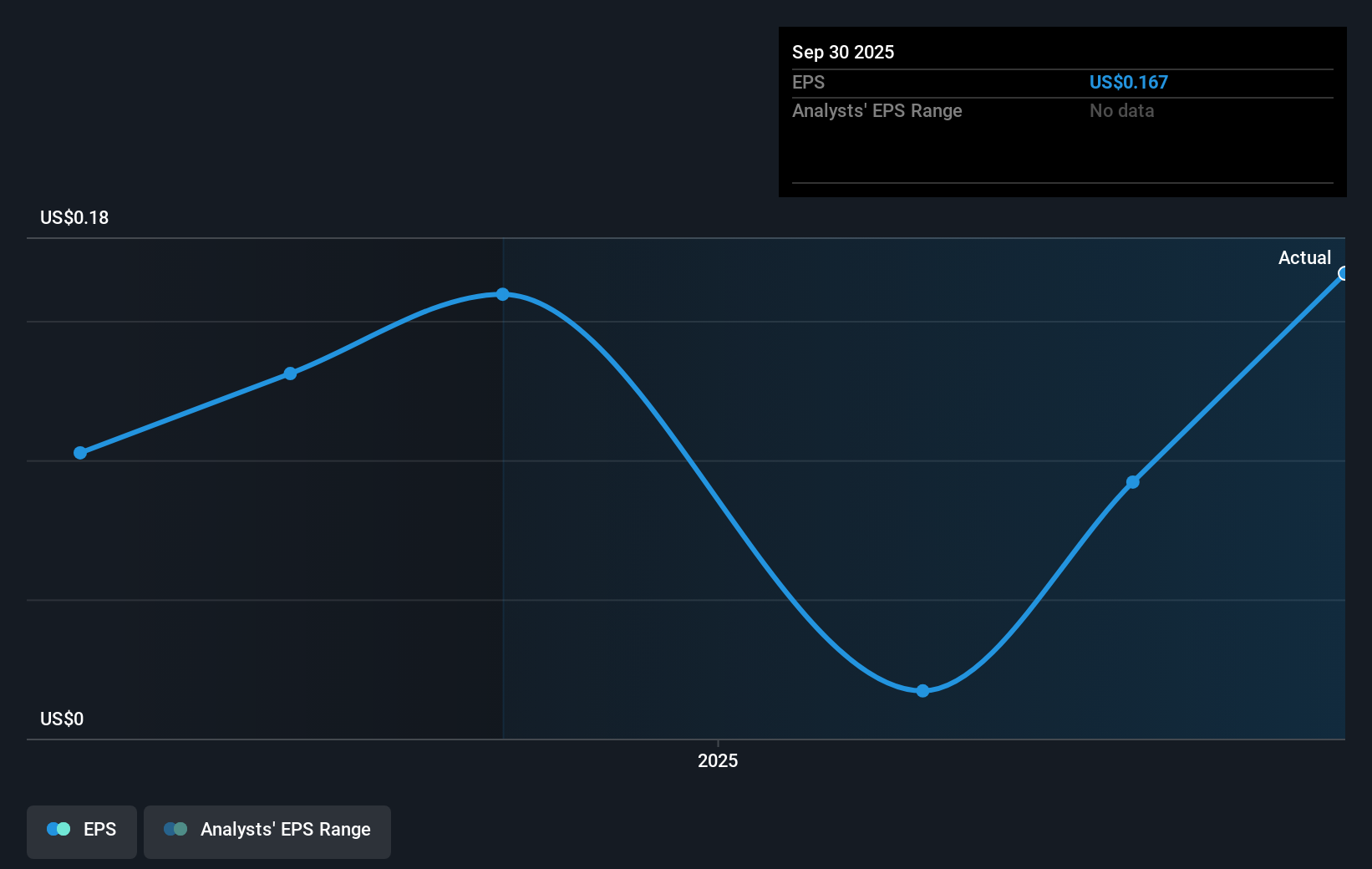This screenshot has height=869, width=1372.
Task: Click the 'Analysts' EPS Range' tooltip row label
Action: pyautogui.click(x=877, y=110)
